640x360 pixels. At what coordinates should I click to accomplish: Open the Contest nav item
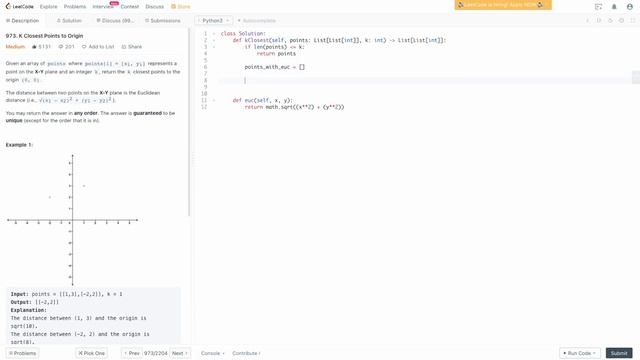coord(130,7)
